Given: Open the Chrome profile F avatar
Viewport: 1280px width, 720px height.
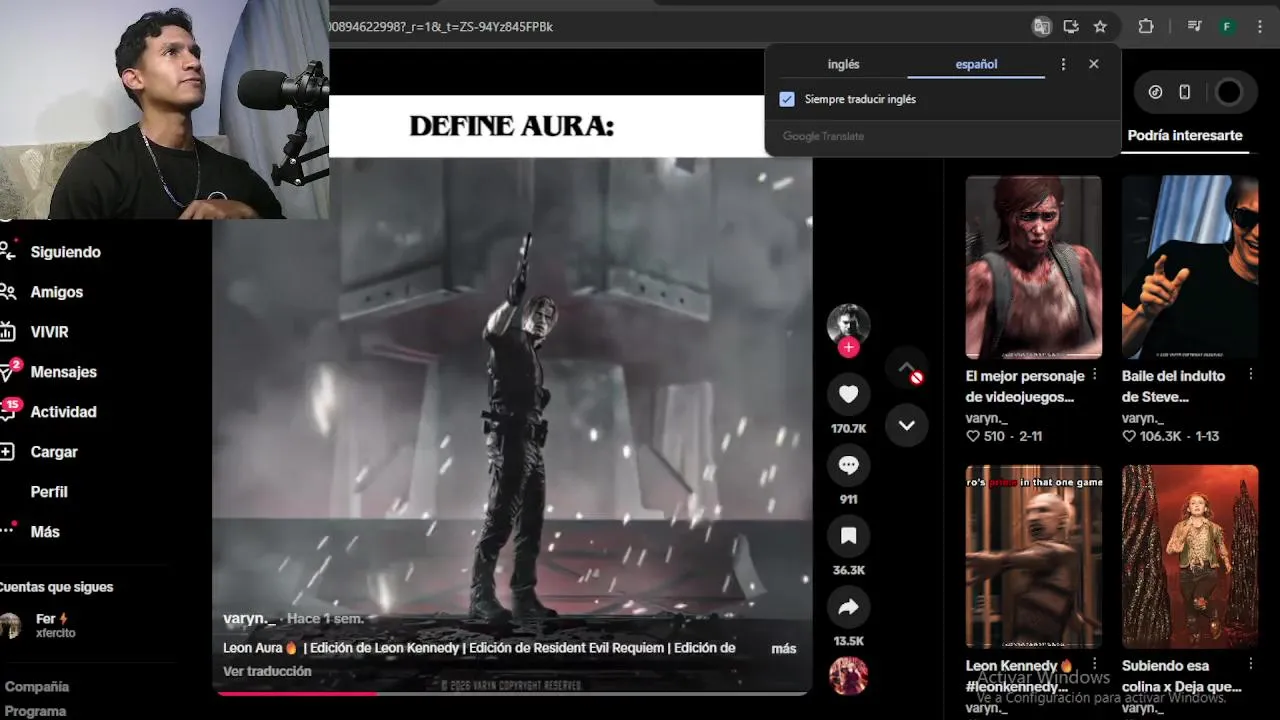Looking at the screenshot, I should (1226, 27).
